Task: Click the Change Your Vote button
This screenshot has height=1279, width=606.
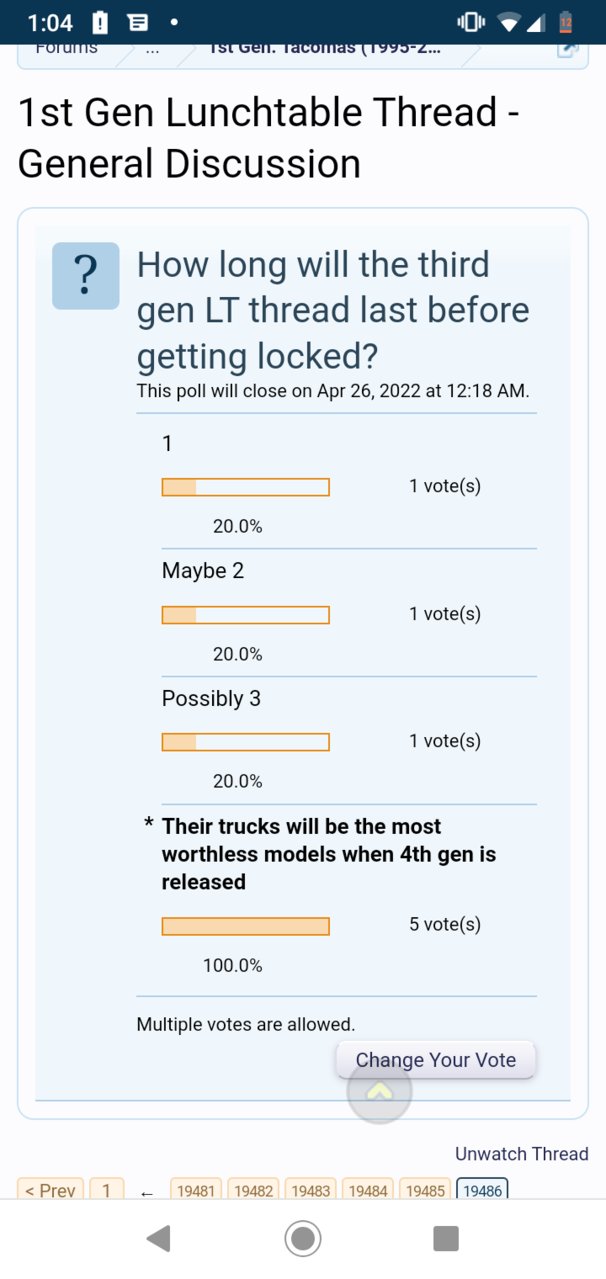Action: (x=436, y=1060)
